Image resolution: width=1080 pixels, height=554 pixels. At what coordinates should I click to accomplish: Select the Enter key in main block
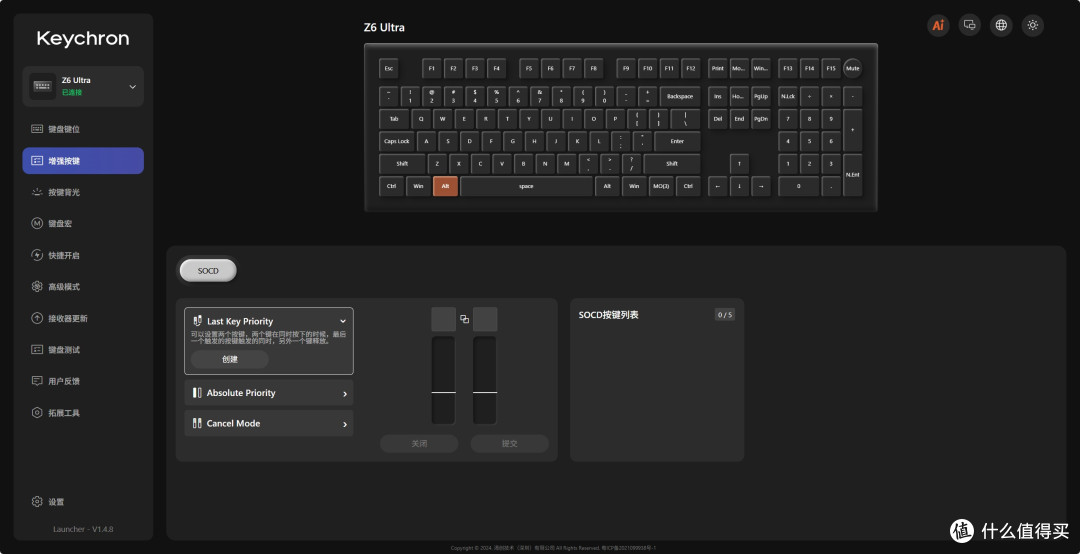click(x=677, y=141)
